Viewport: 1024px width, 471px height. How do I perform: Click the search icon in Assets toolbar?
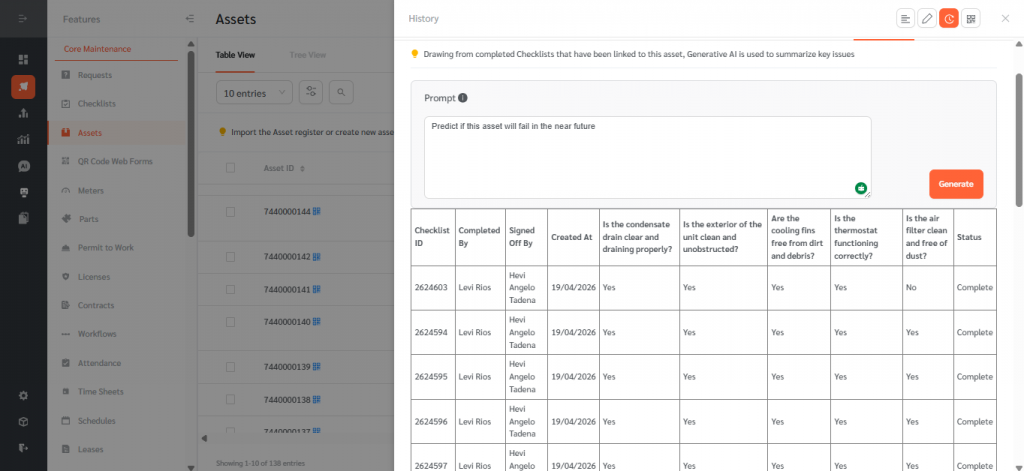click(x=342, y=92)
